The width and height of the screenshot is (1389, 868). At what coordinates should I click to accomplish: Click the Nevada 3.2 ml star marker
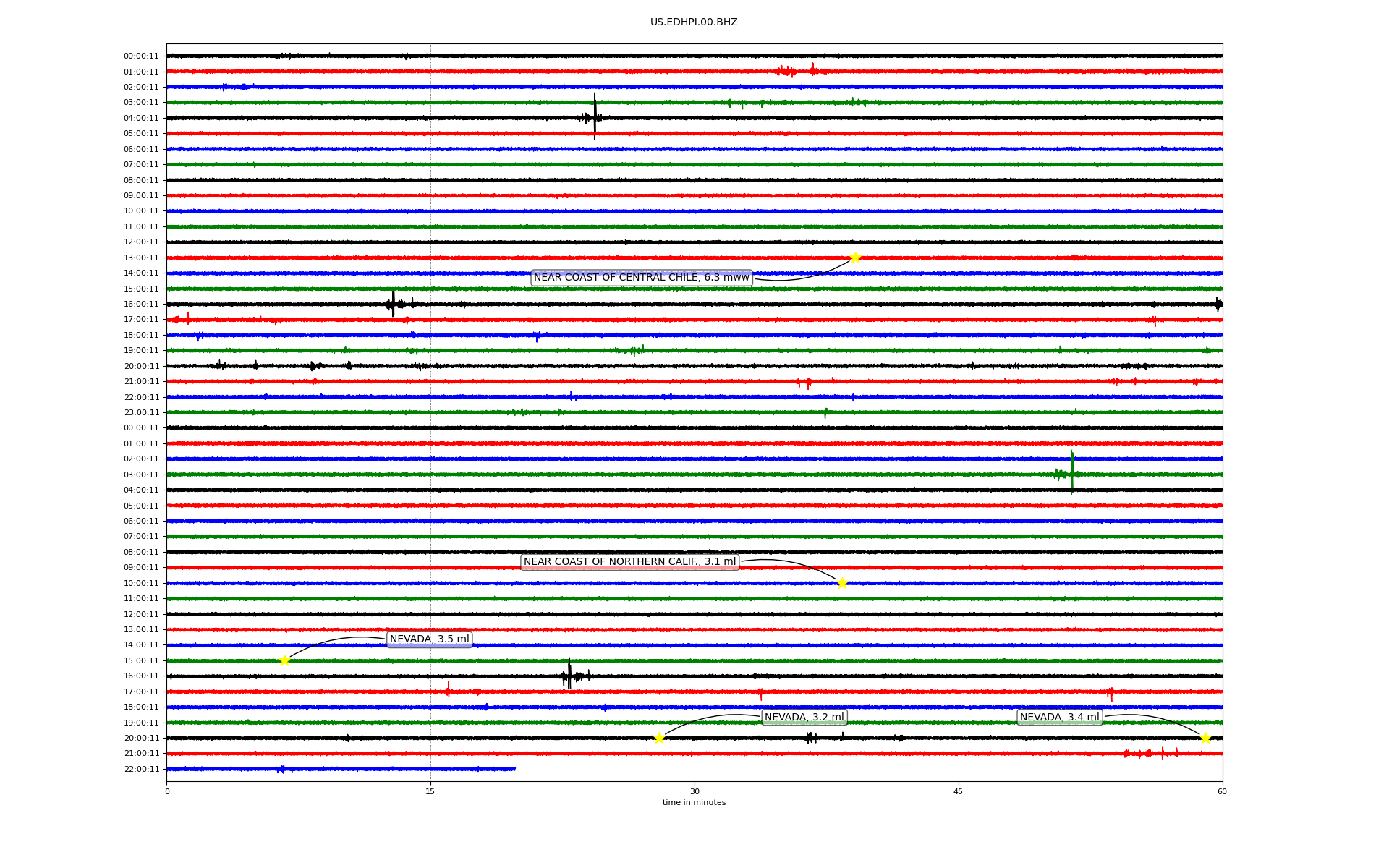[x=659, y=738]
